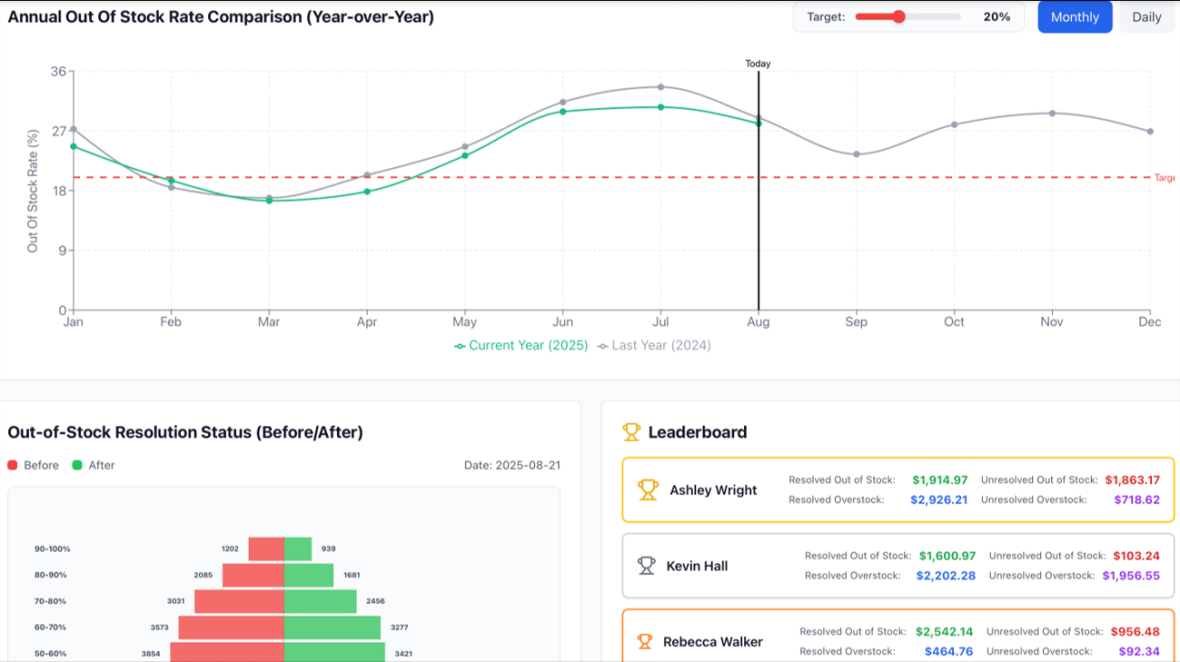The height and width of the screenshot is (662, 1180).
Task: Switch to Daily view
Action: (x=1146, y=17)
